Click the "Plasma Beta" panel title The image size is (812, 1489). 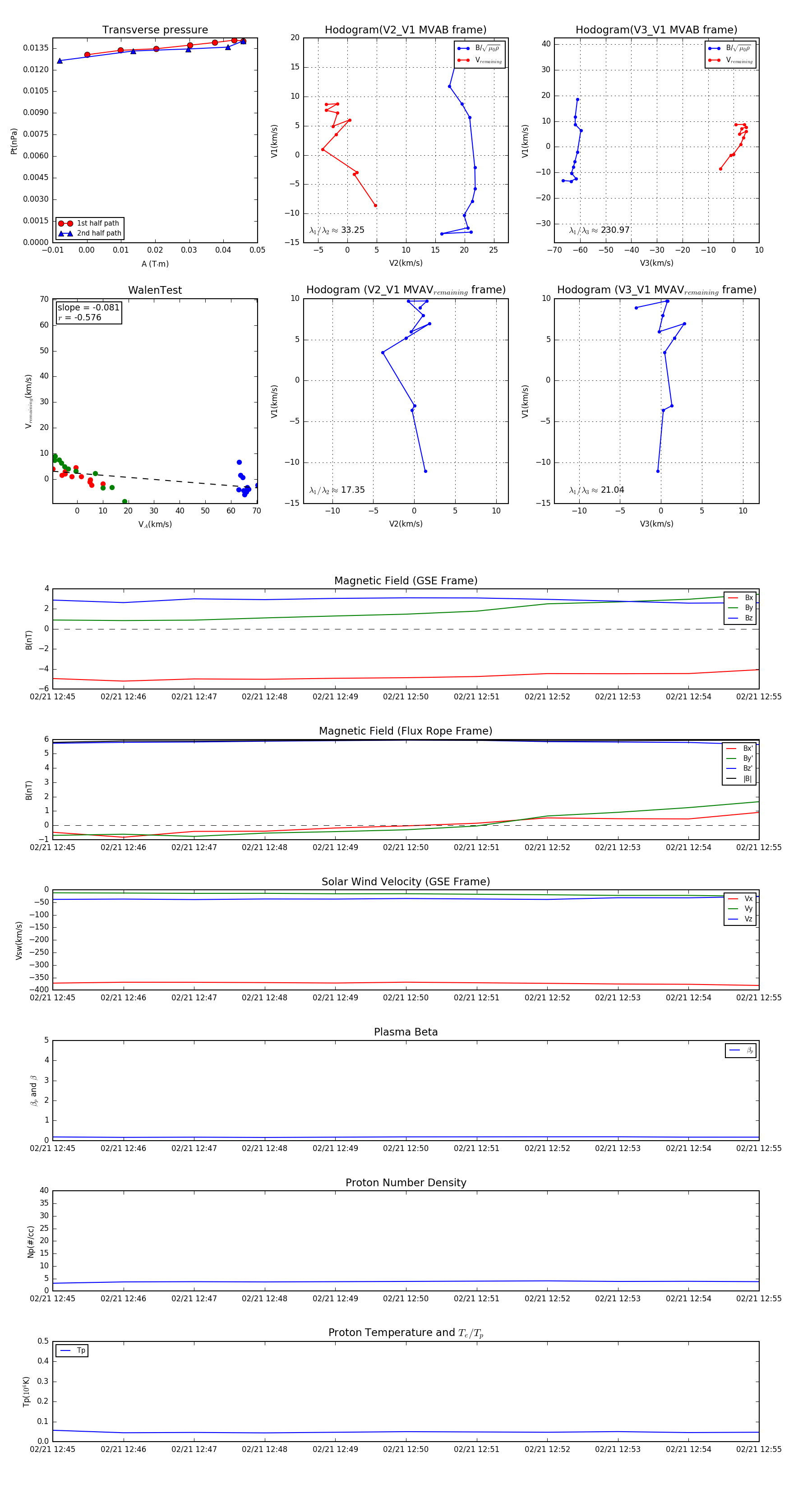click(406, 1032)
